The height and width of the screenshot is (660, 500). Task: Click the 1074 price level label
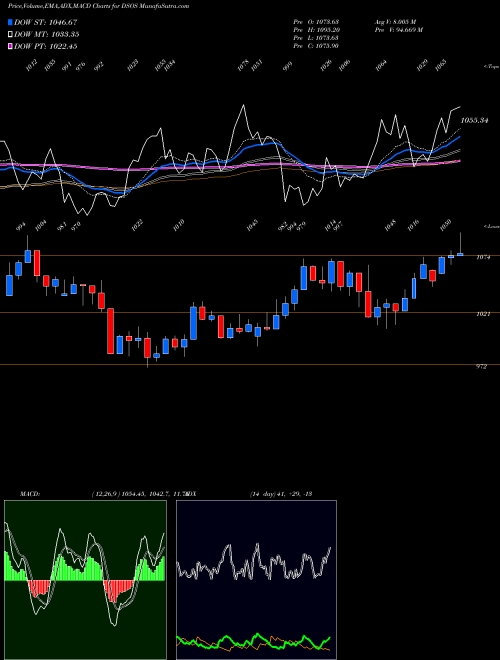(x=482, y=257)
